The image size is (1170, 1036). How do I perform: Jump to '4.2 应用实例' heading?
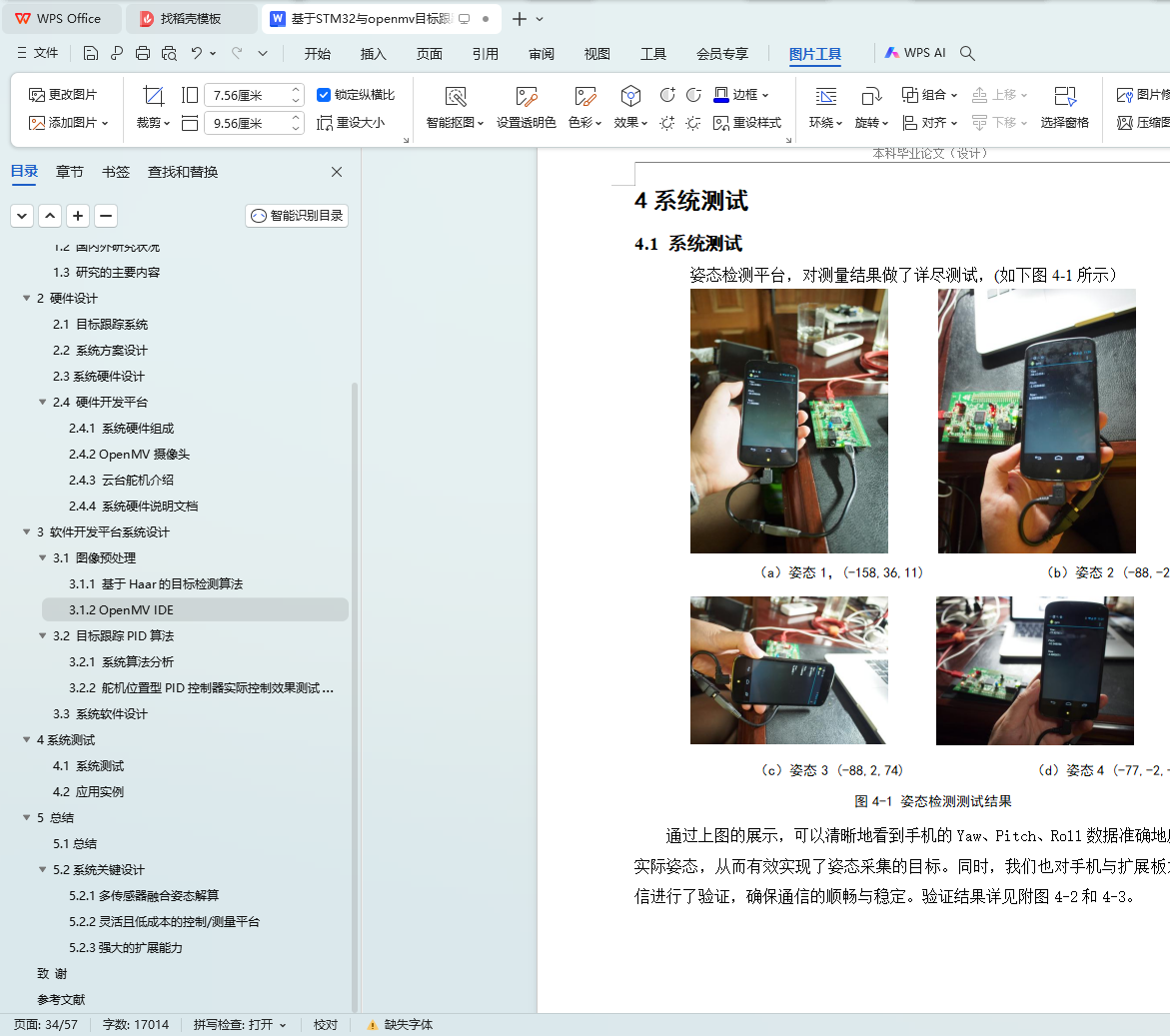[x=88, y=792]
